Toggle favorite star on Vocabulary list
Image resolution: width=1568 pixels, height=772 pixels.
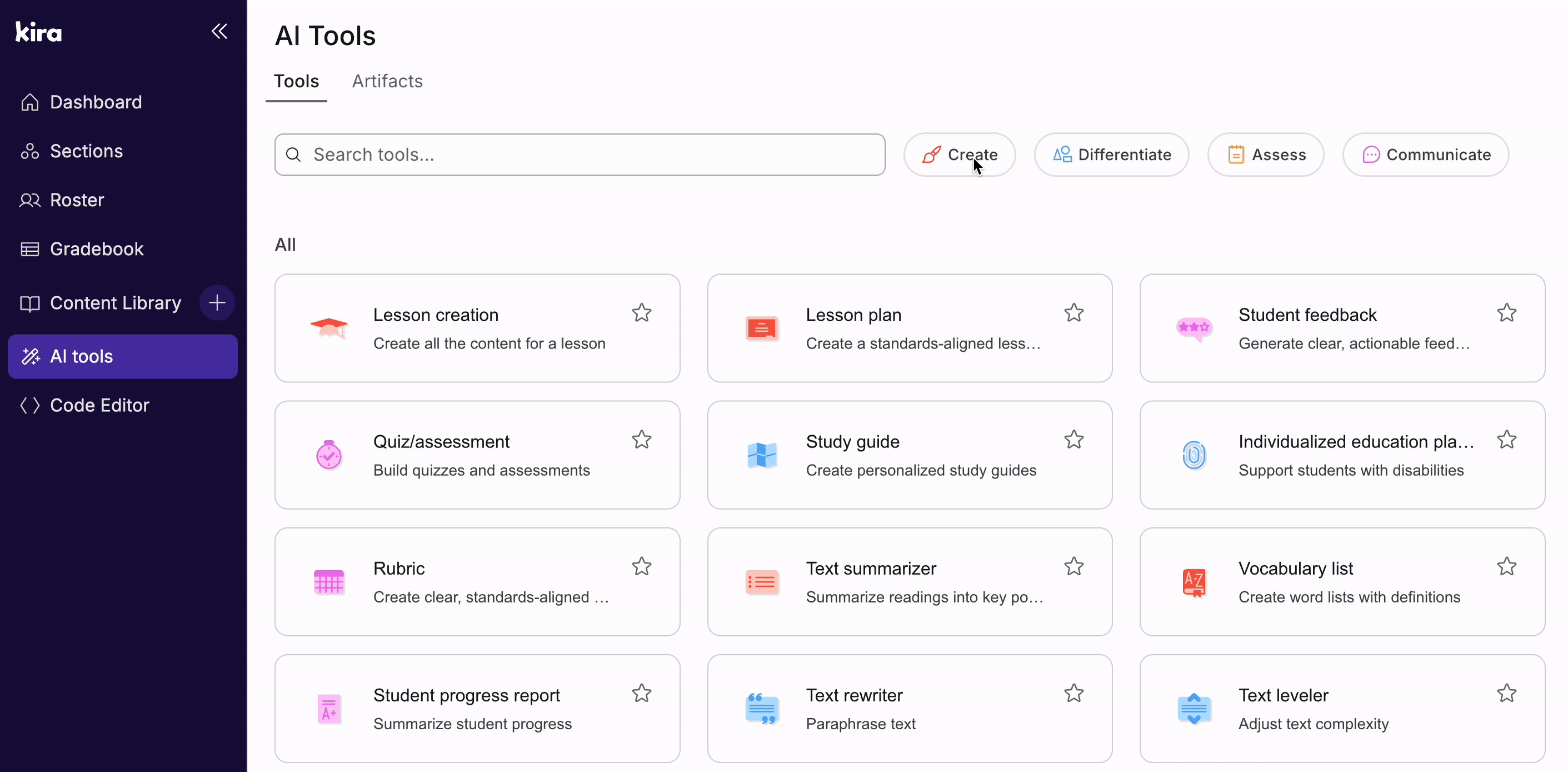click(1506, 567)
